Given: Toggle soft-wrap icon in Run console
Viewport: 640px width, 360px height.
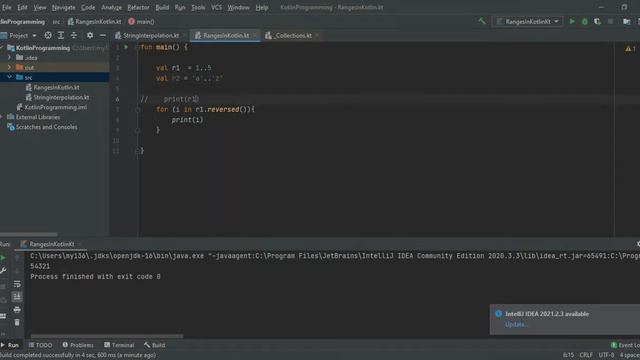Looking at the screenshot, I should (x=17, y=284).
